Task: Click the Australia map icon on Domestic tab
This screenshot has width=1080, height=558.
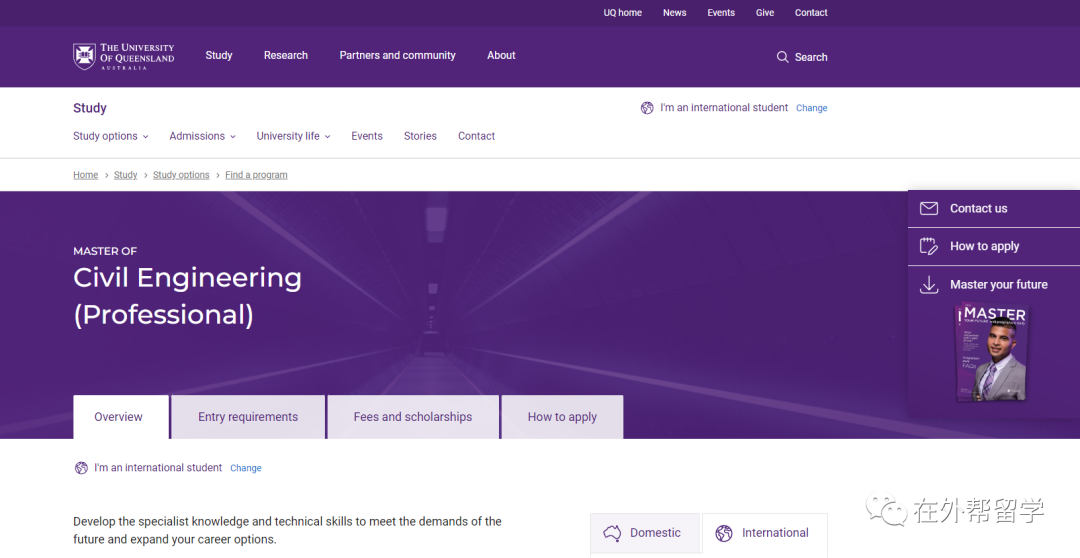Action: point(612,533)
